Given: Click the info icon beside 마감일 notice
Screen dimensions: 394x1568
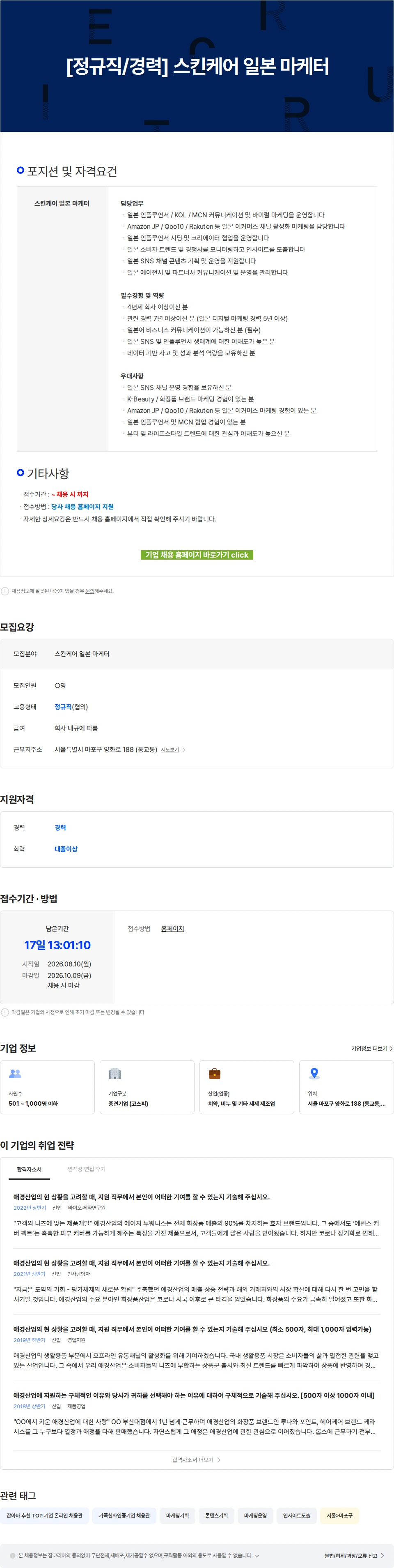Looking at the screenshot, I should [5, 1012].
